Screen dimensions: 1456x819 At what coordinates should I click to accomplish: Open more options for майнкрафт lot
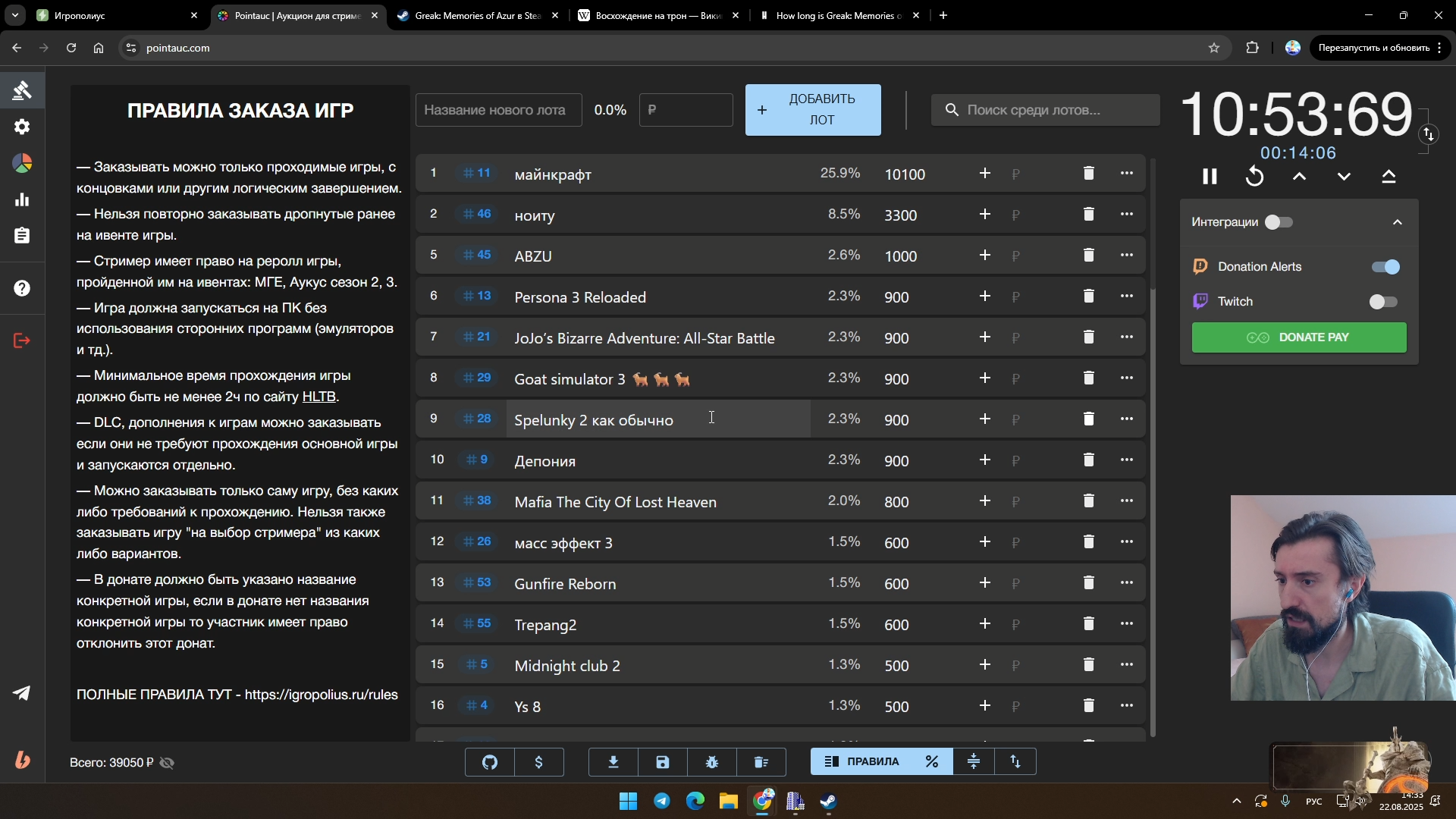point(1126,174)
